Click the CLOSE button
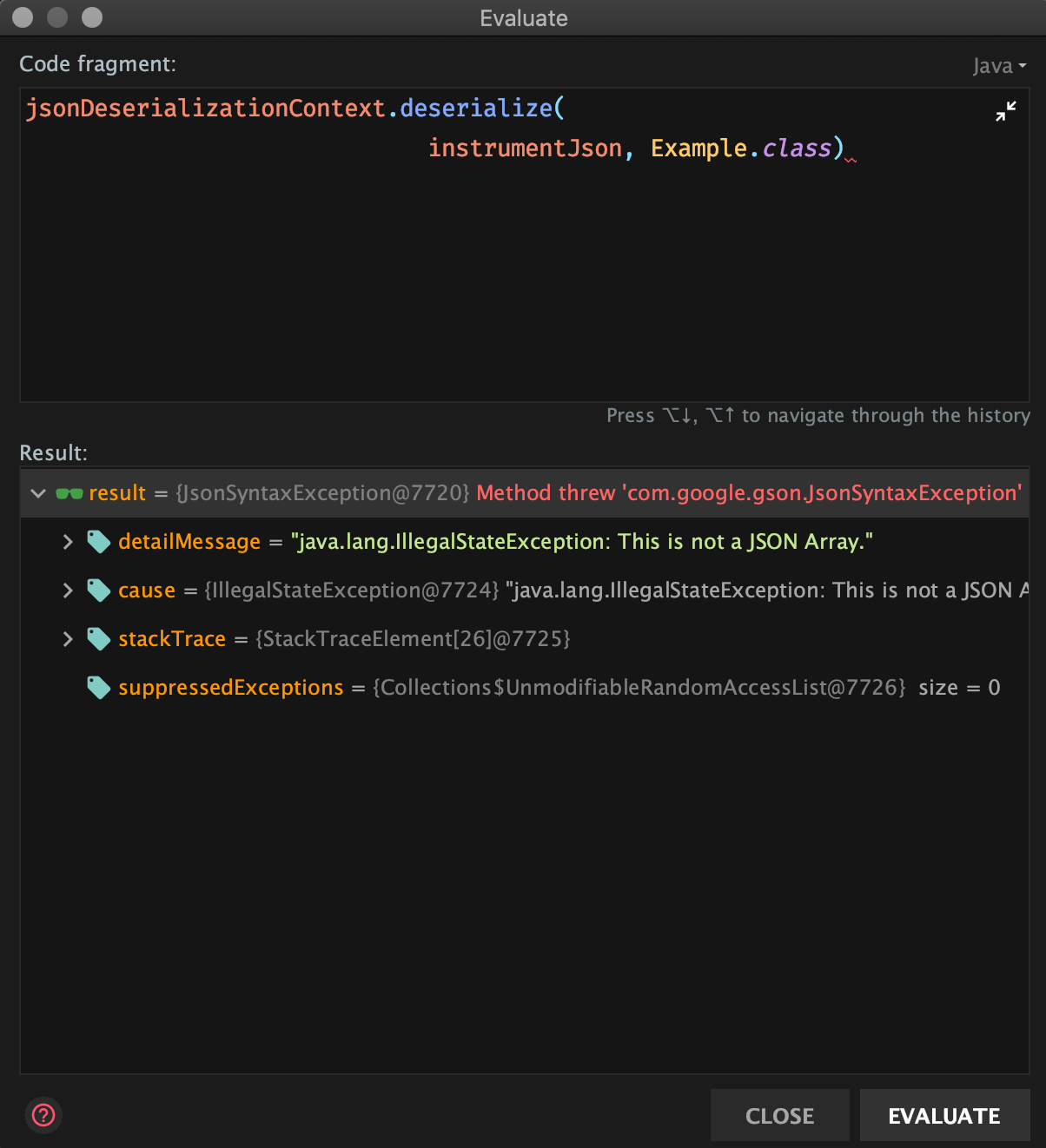This screenshot has height=1148, width=1046. click(x=780, y=1115)
